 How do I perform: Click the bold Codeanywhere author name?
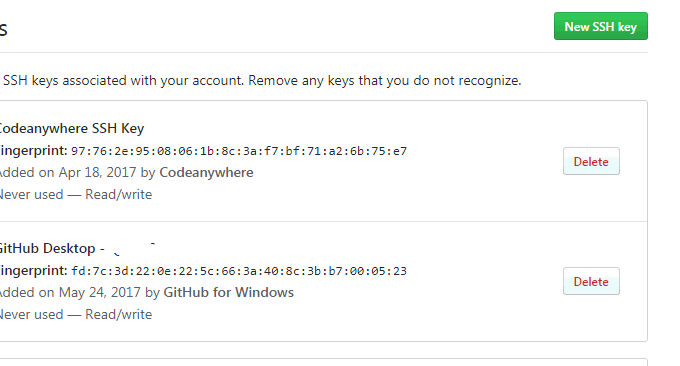point(206,173)
